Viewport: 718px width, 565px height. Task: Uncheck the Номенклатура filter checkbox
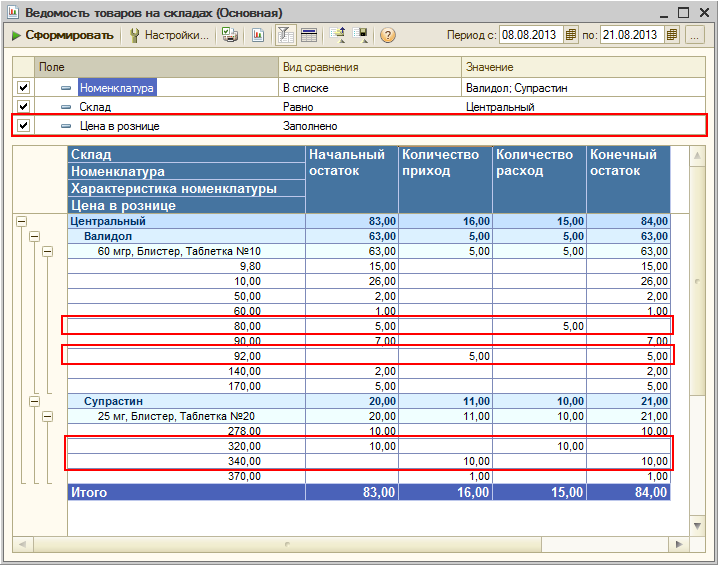point(24,88)
